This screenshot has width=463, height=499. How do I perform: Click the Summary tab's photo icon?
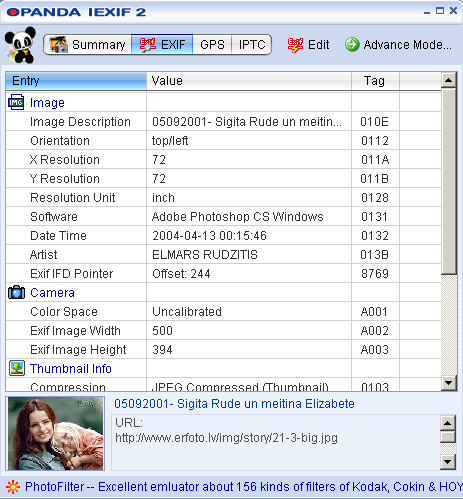tap(59, 44)
